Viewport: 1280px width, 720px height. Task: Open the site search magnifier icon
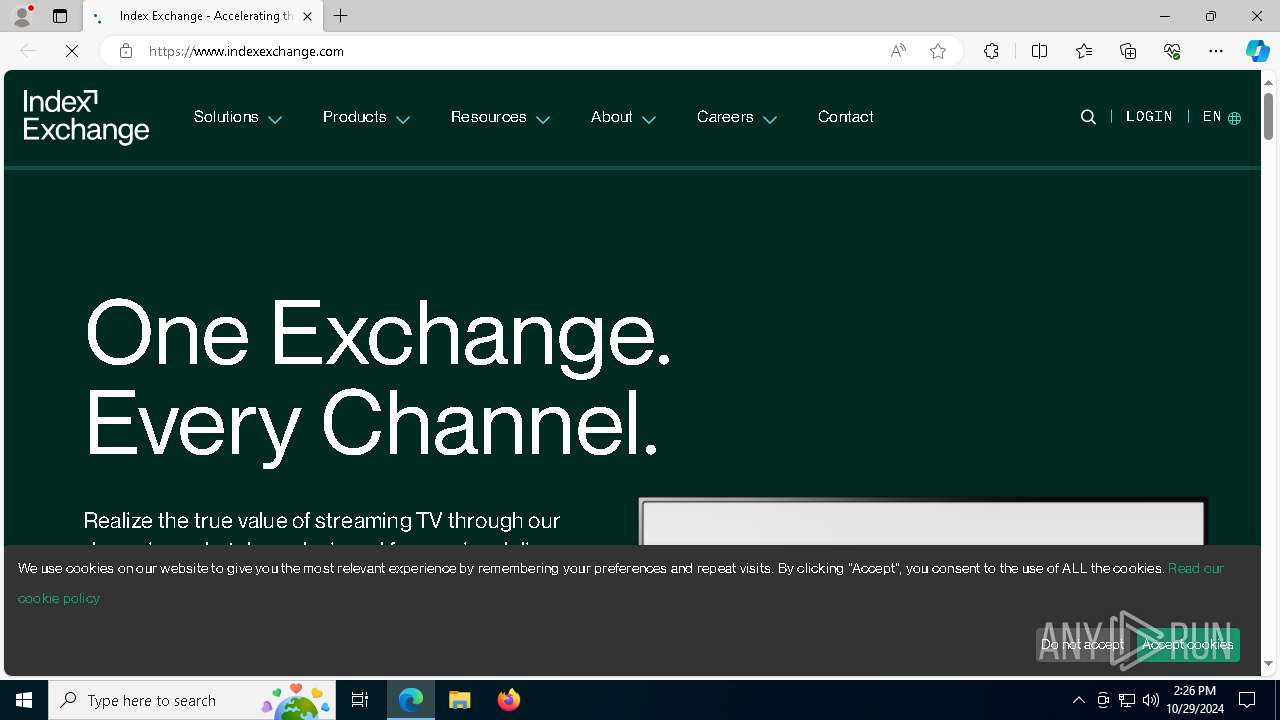tap(1088, 117)
